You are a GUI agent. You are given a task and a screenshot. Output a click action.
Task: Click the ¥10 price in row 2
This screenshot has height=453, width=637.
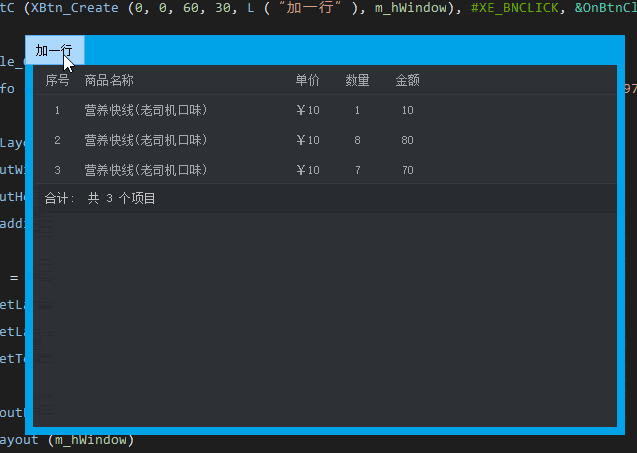(308, 140)
